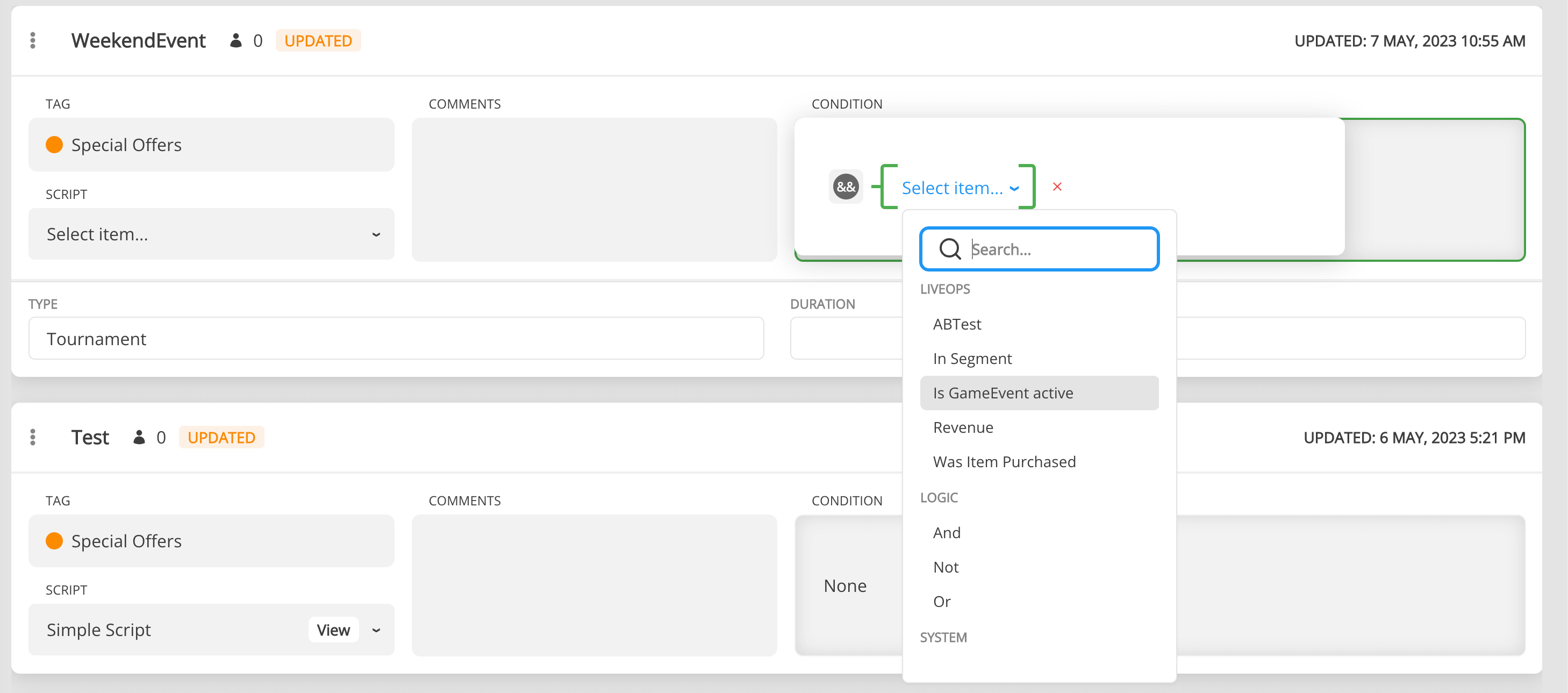Click the && logic operator badge

point(846,187)
